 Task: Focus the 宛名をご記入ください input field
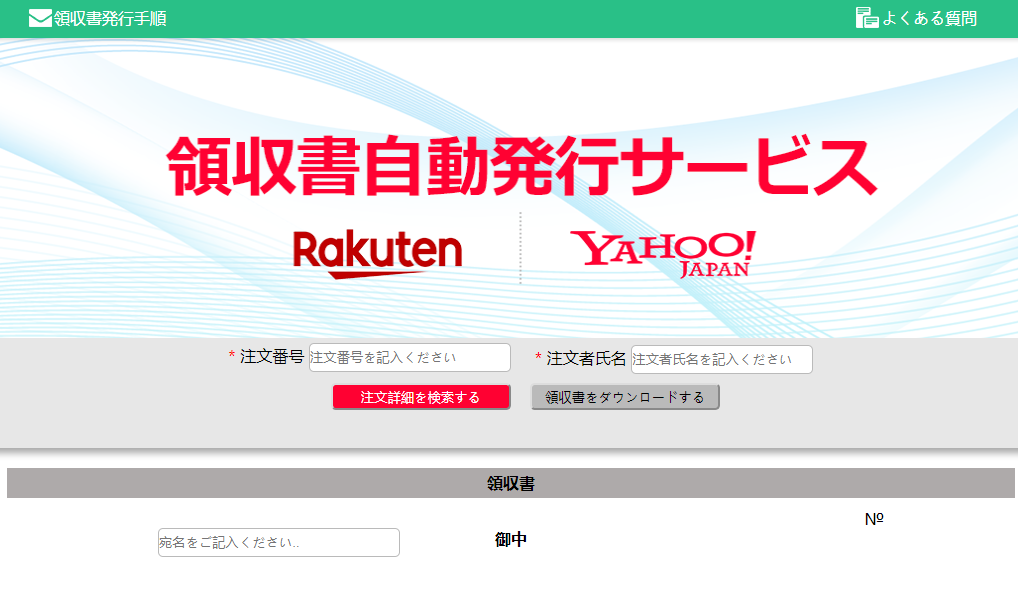(279, 542)
